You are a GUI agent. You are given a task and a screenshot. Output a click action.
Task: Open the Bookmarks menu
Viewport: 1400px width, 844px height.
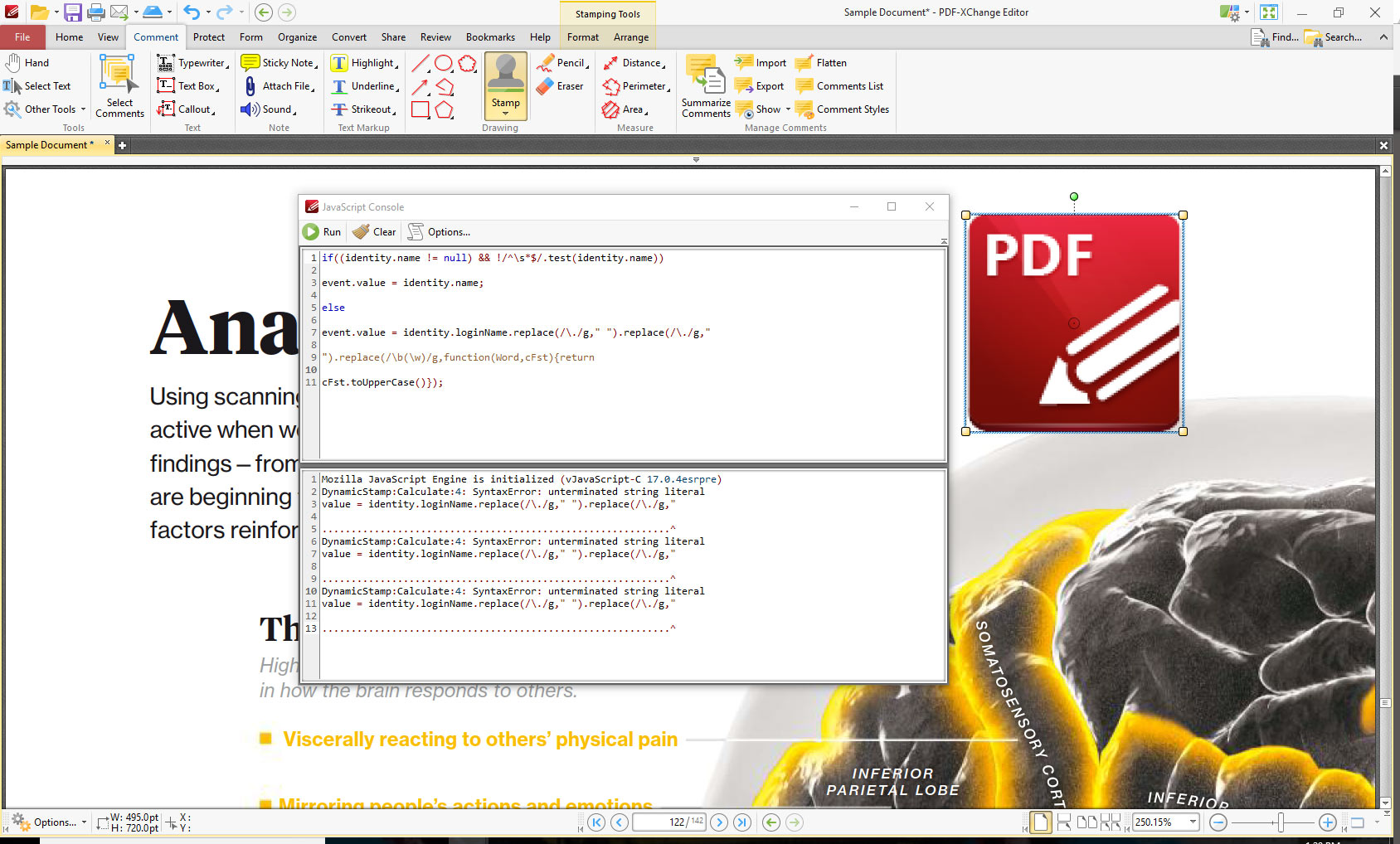click(489, 36)
